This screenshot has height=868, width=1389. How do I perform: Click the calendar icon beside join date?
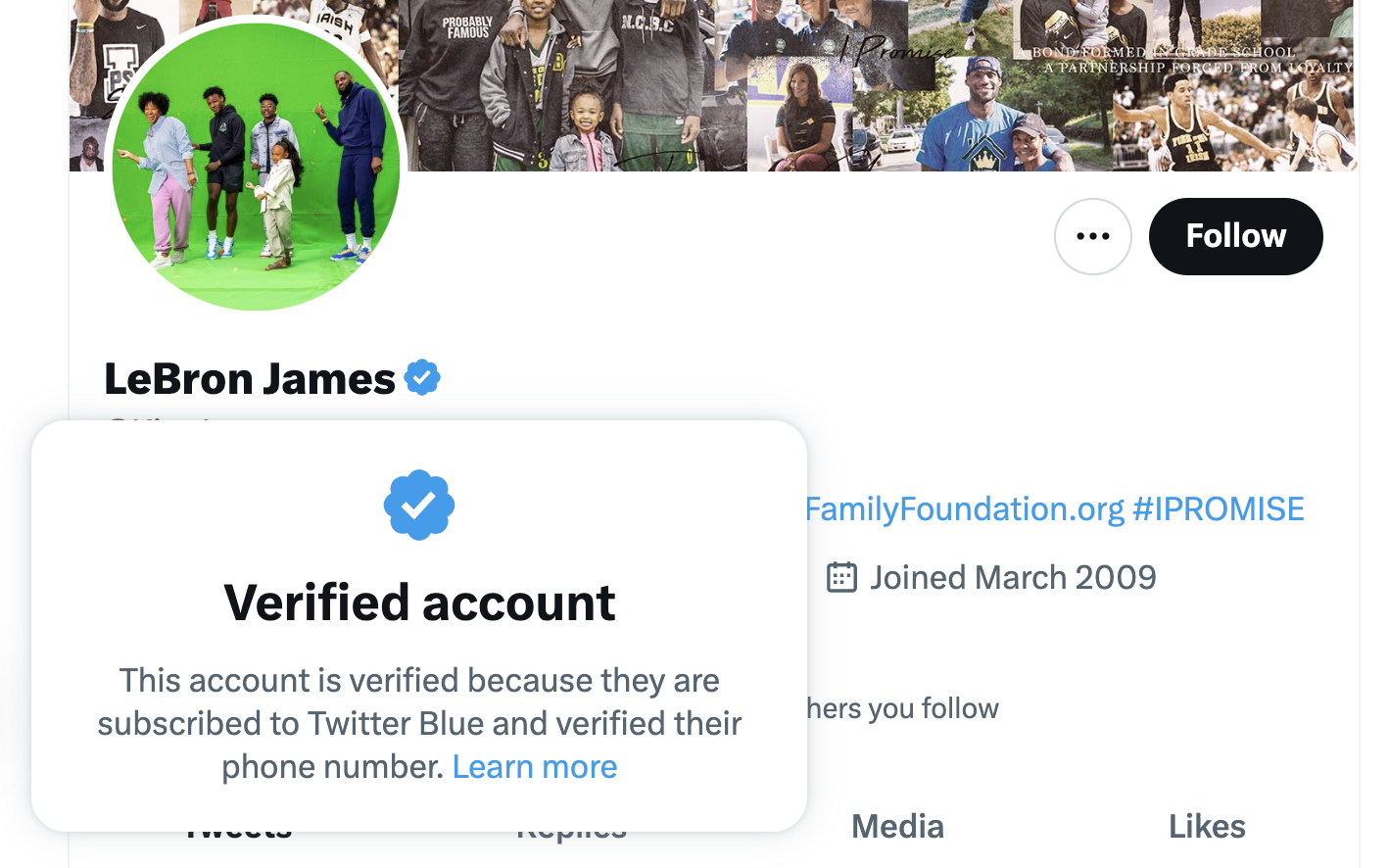pyautogui.click(x=841, y=578)
